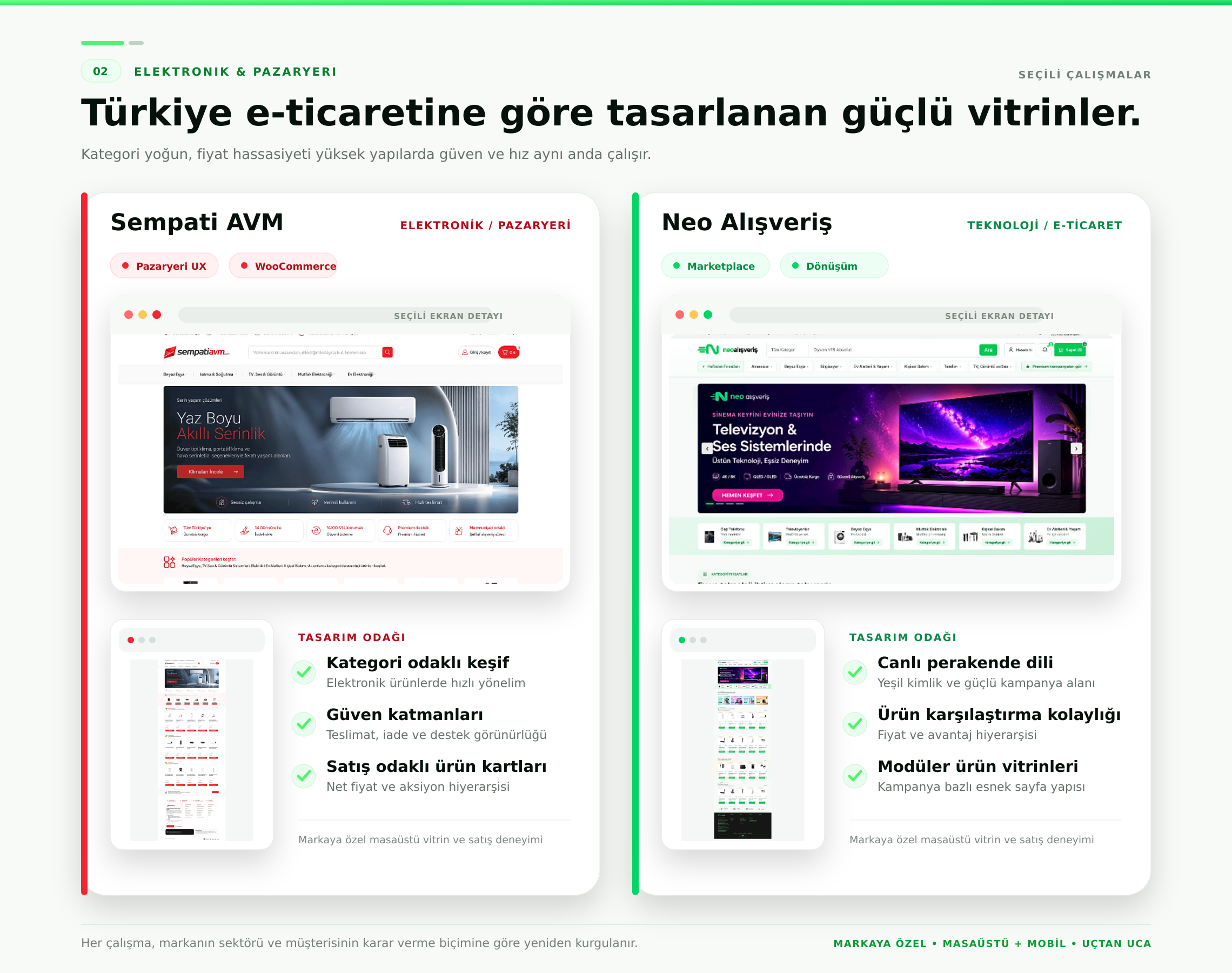This screenshot has width=1232, height=973.
Task: Open Beyaz Eşya in the Neo navigation bar
Action: pos(796,366)
